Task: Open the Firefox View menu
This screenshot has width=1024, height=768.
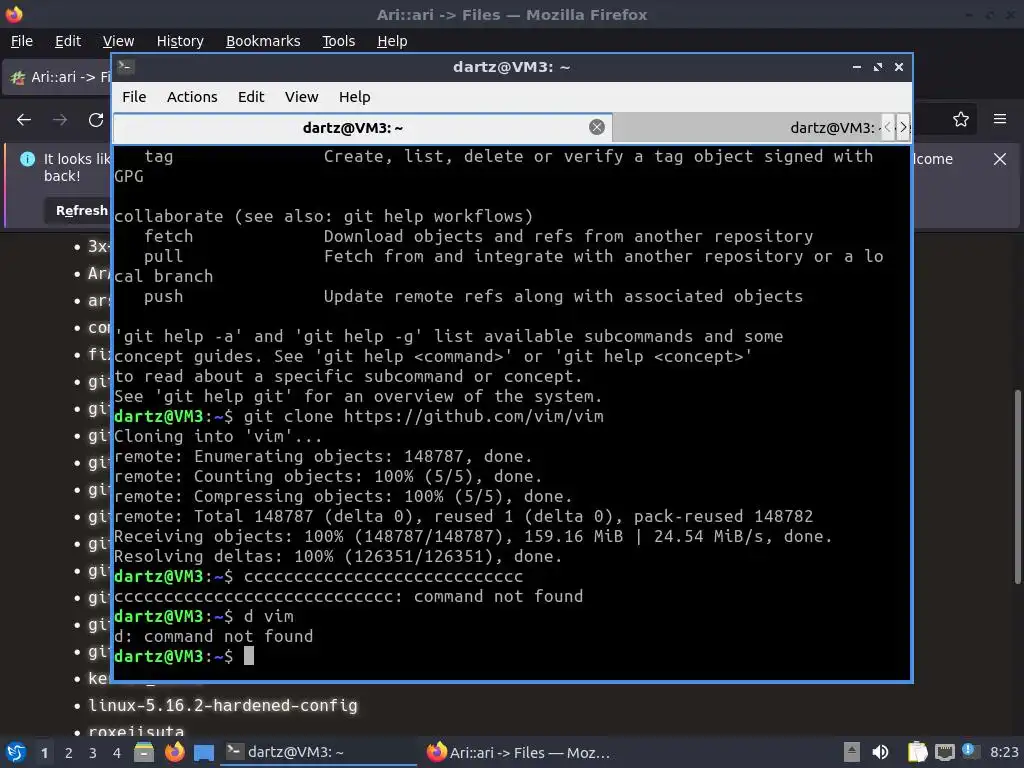Action: click(x=118, y=41)
